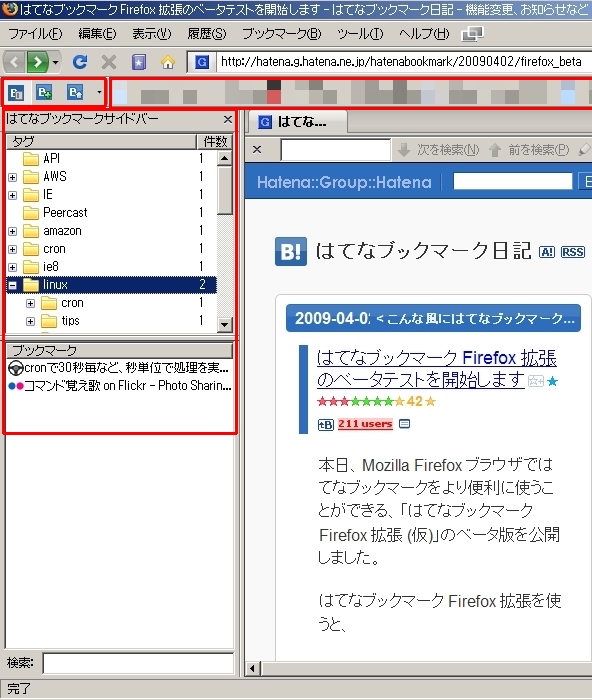Click the tag list scroll down arrow
The image size is (592, 700).
[225, 325]
